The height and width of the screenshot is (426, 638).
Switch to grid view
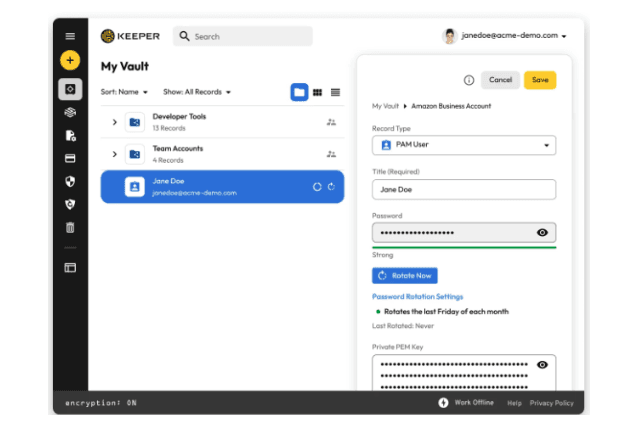click(x=317, y=92)
